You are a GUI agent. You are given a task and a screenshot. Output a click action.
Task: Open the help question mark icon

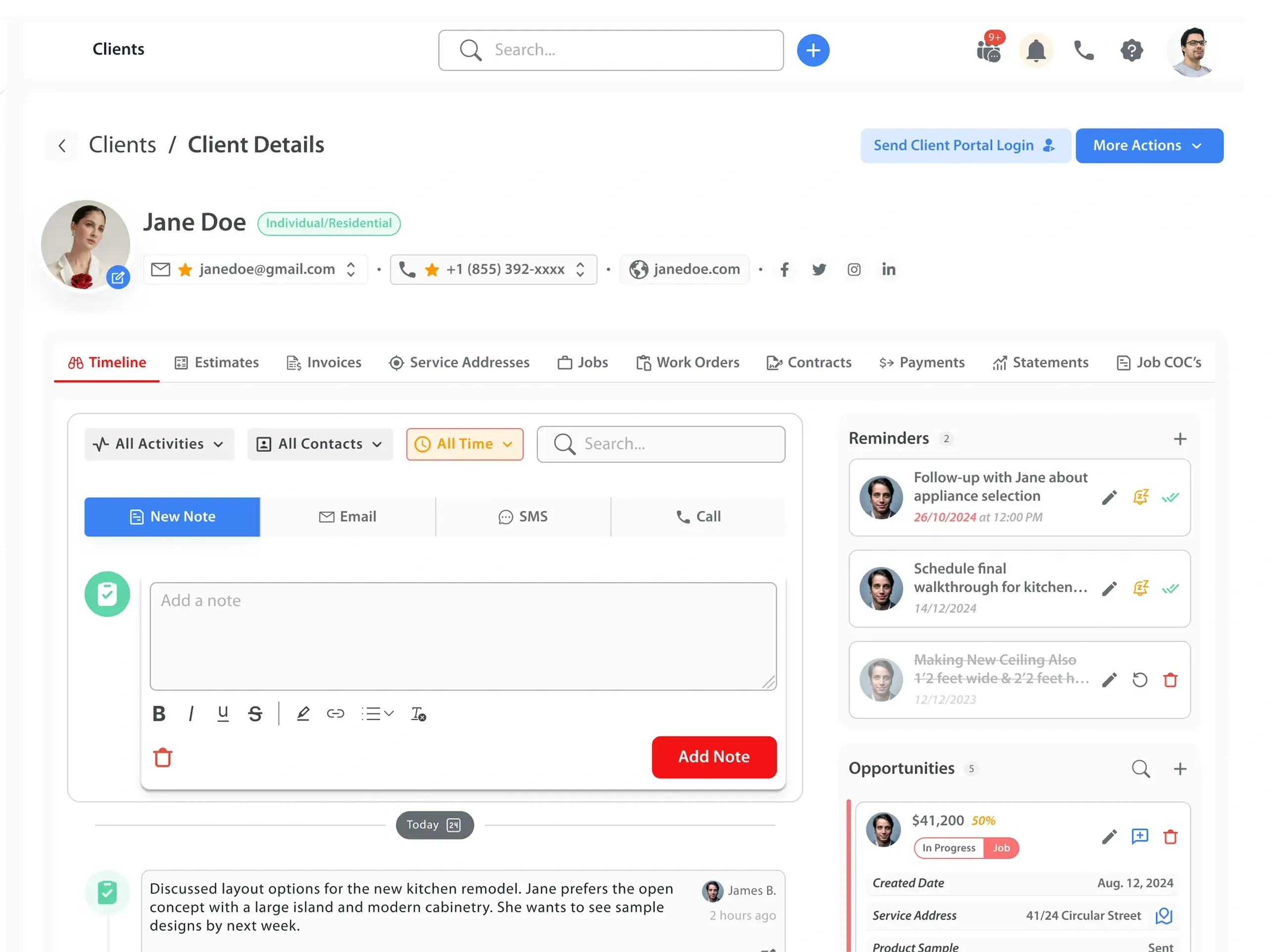pos(1131,50)
